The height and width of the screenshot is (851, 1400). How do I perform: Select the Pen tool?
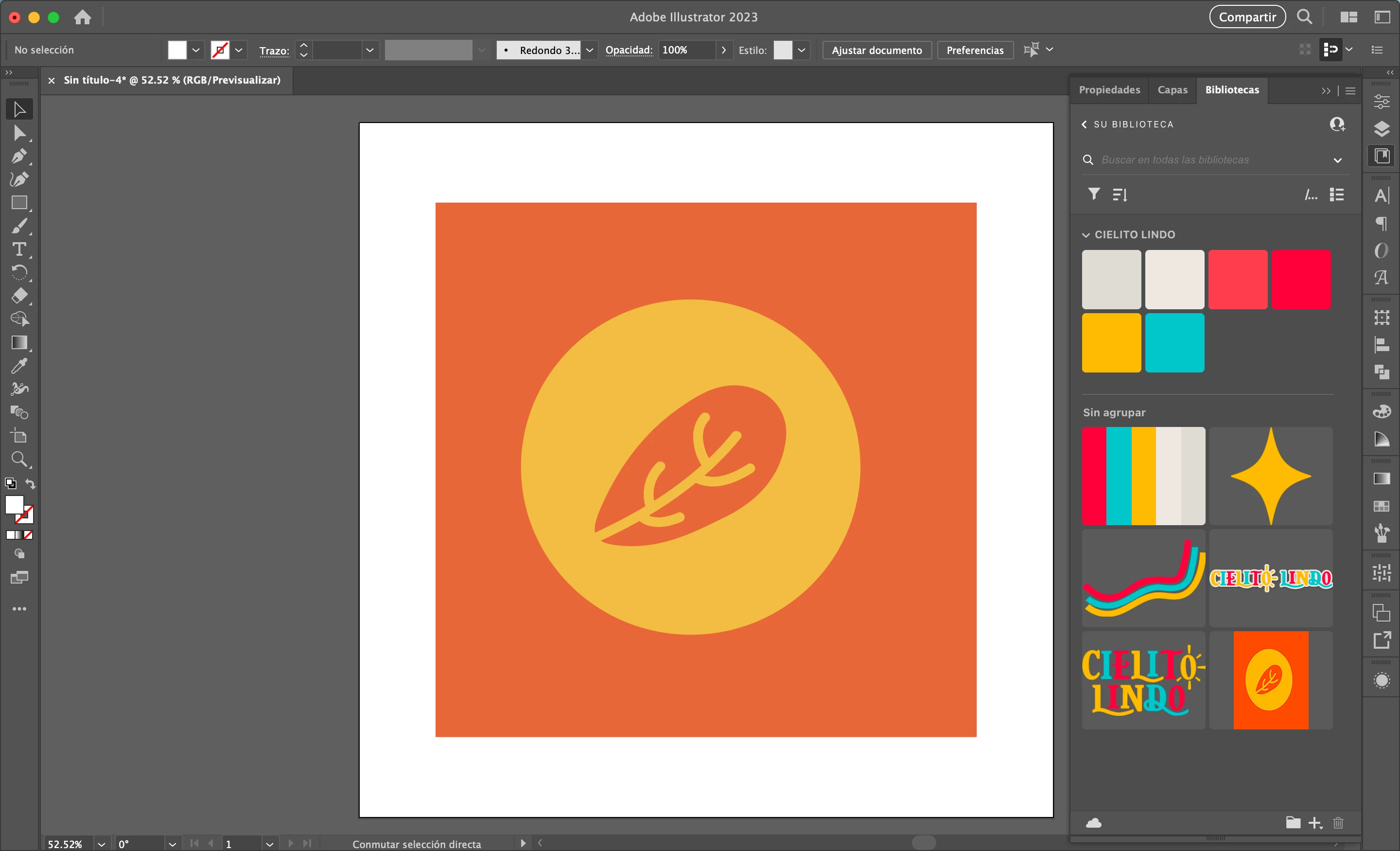pos(19,156)
